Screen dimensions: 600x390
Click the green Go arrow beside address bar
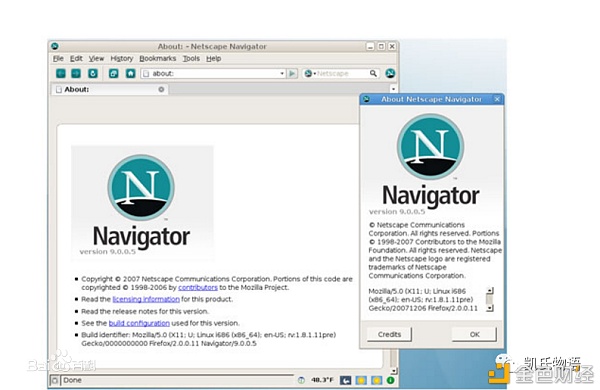[x=292, y=73]
